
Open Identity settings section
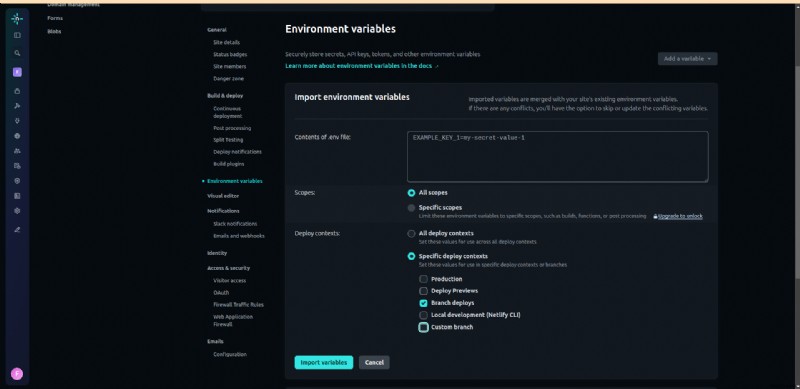click(x=217, y=253)
